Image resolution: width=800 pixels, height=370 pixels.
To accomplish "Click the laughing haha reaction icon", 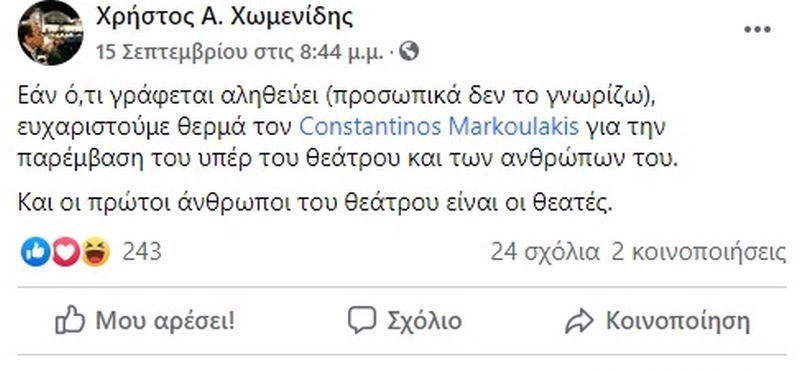I will point(95,252).
